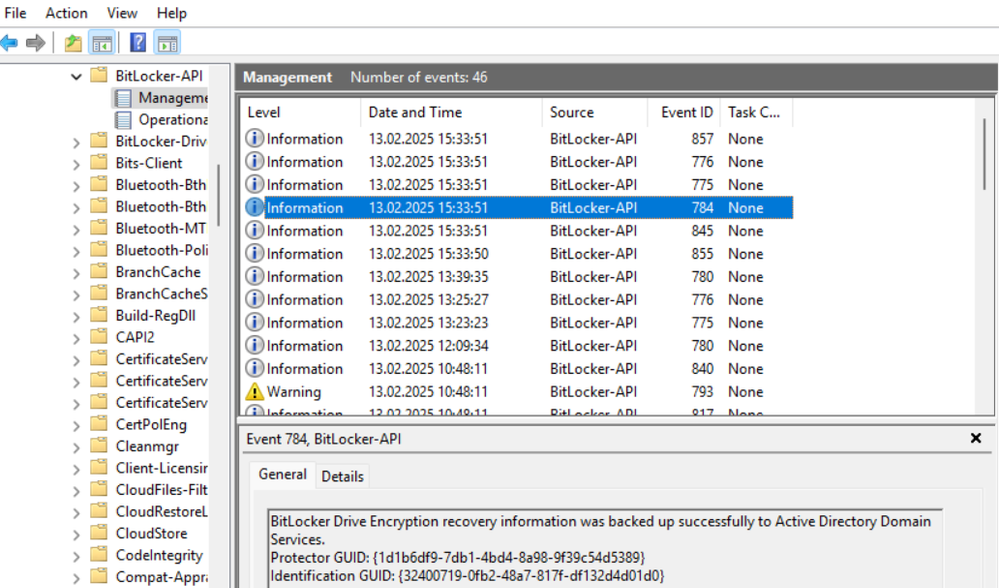Click the info icon of event 855 row
Image resolution: width=999 pixels, height=588 pixels.
tap(254, 253)
